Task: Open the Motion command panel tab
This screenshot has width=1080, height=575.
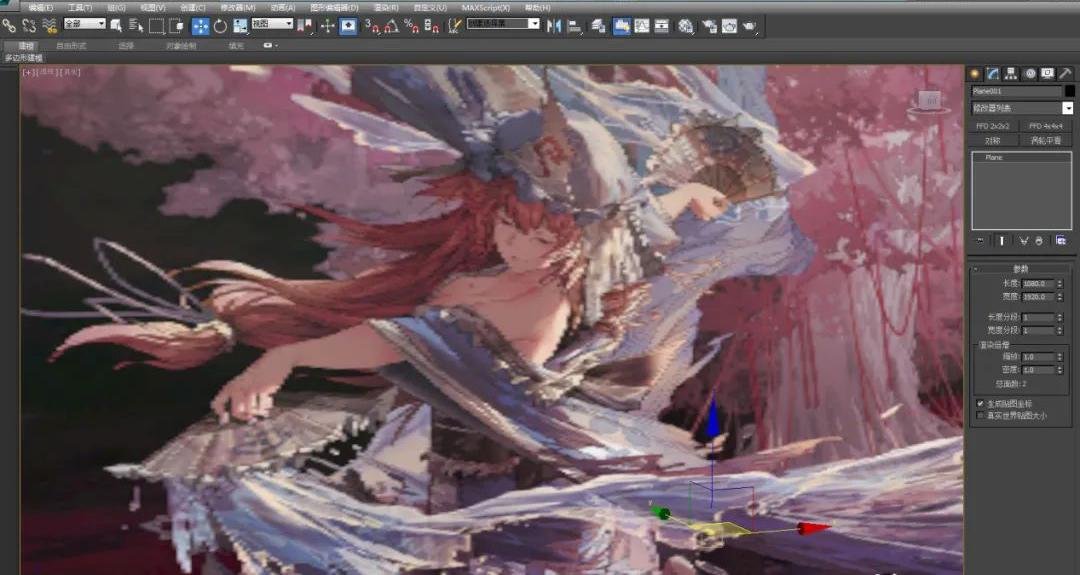Action: (x=1030, y=73)
